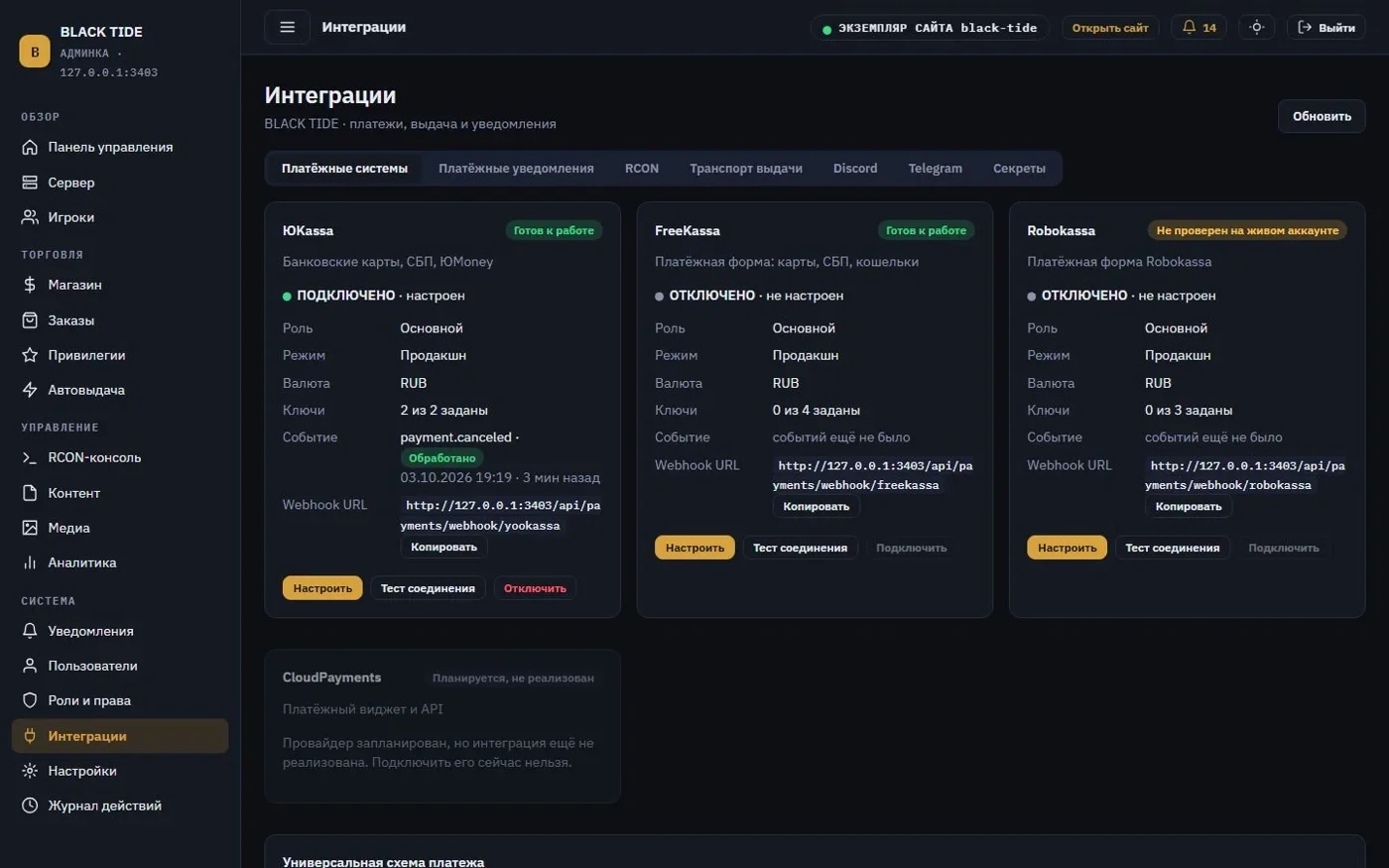Open the notifications bell with count 14
The height and width of the screenshot is (868, 1389).
pos(1199,28)
